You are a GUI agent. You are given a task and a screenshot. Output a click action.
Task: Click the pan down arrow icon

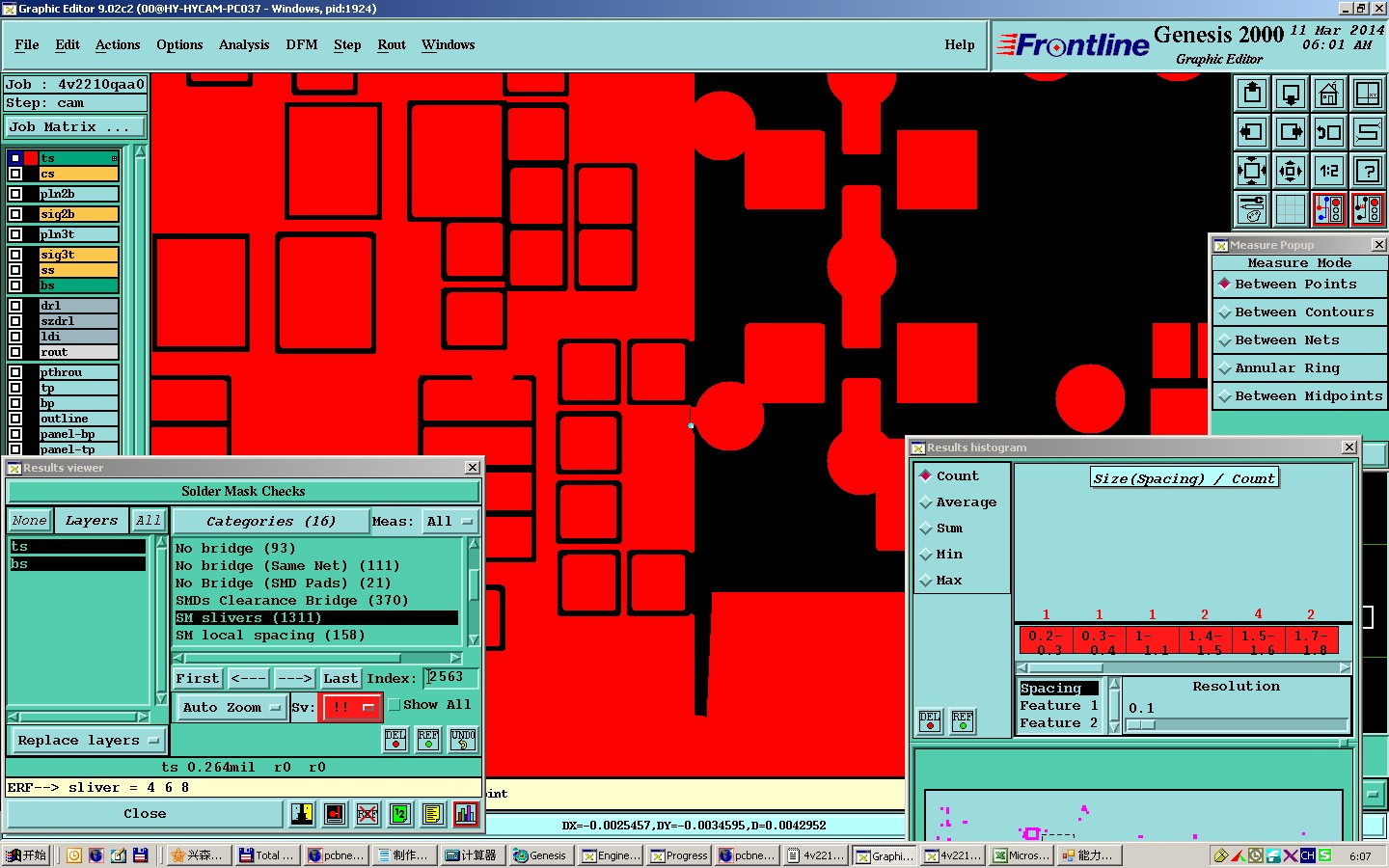click(1291, 94)
